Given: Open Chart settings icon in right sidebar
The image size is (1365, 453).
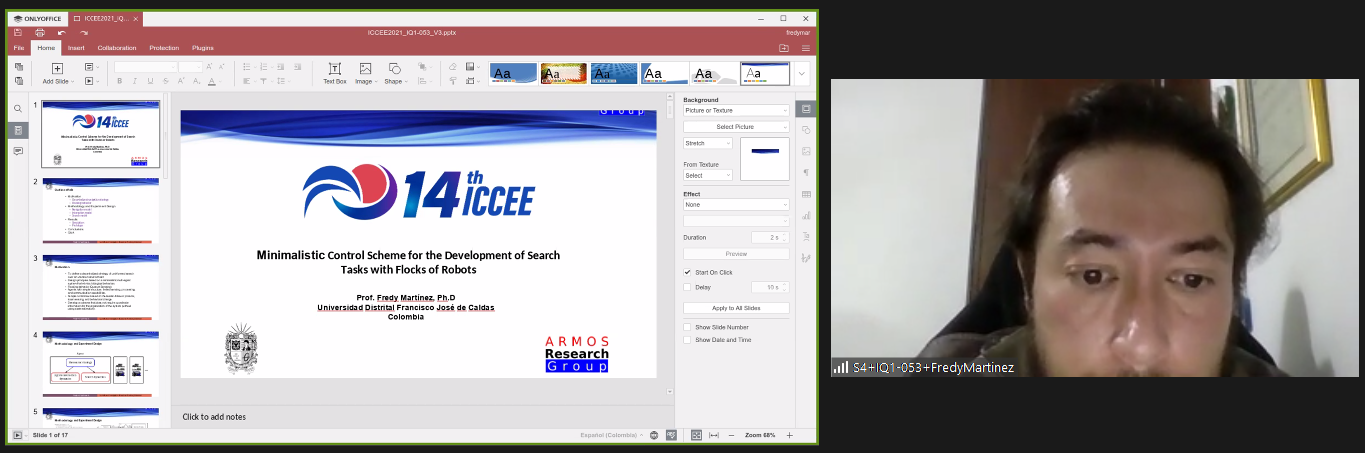Looking at the screenshot, I should pyautogui.click(x=806, y=215).
